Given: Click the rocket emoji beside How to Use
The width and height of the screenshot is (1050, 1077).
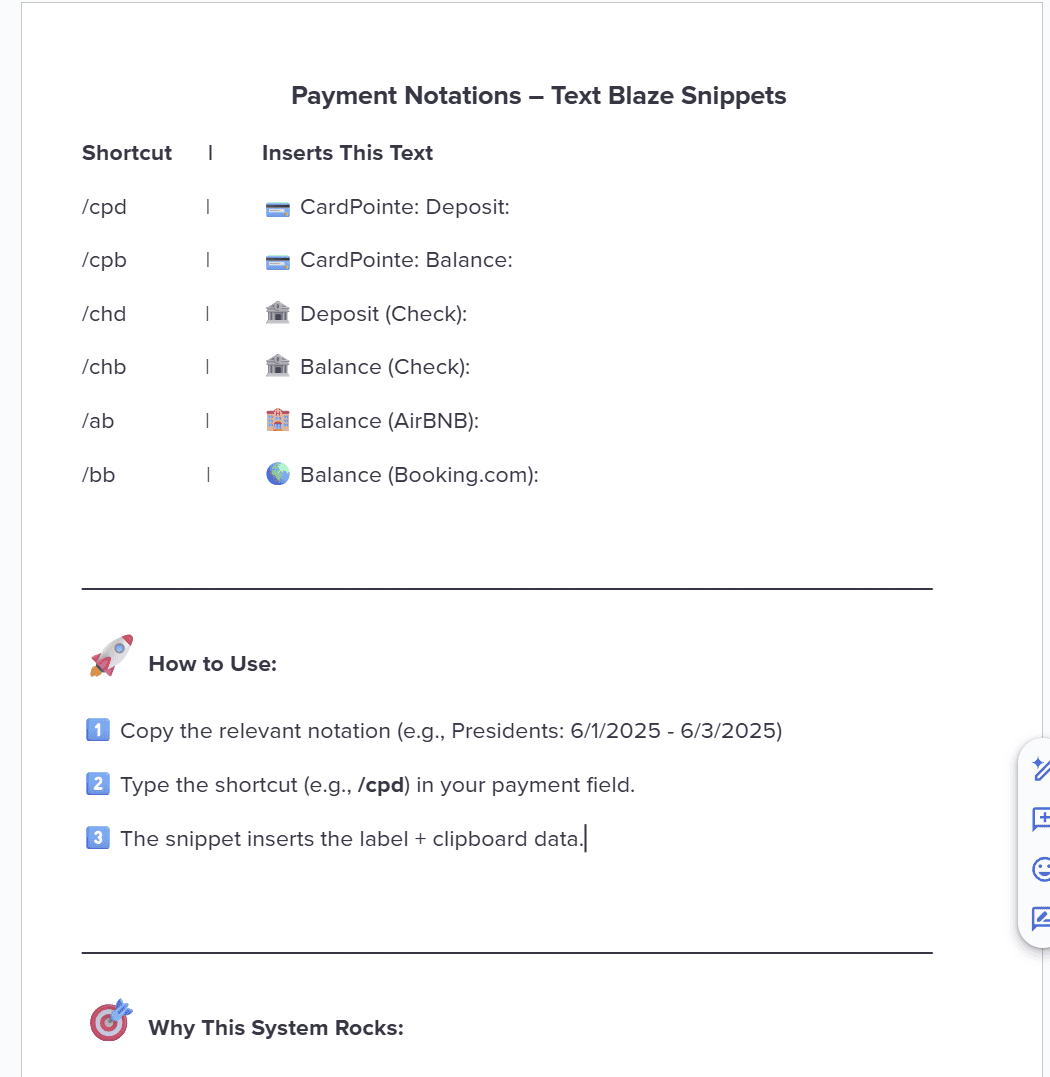Looking at the screenshot, I should (111, 656).
